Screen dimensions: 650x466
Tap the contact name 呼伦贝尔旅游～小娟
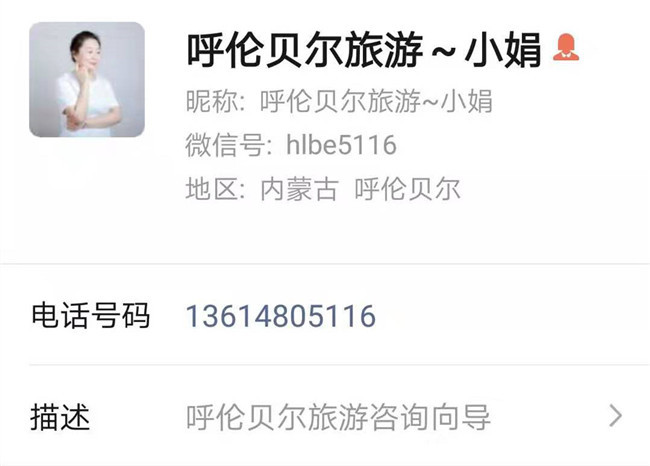[364, 50]
